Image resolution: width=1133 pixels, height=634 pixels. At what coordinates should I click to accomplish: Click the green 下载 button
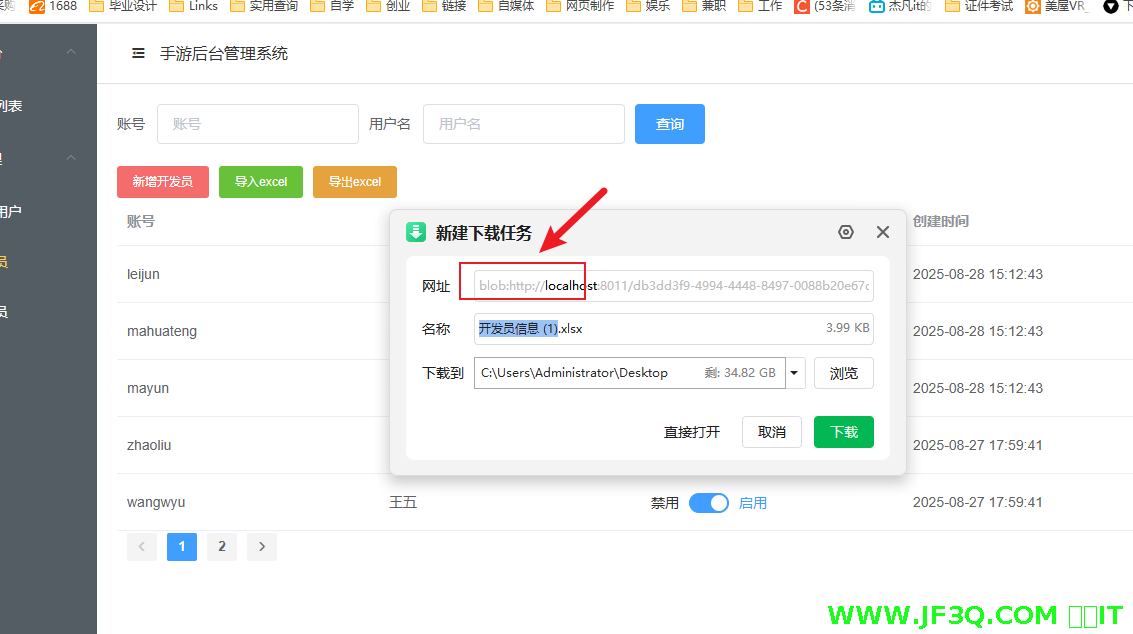[843, 432]
